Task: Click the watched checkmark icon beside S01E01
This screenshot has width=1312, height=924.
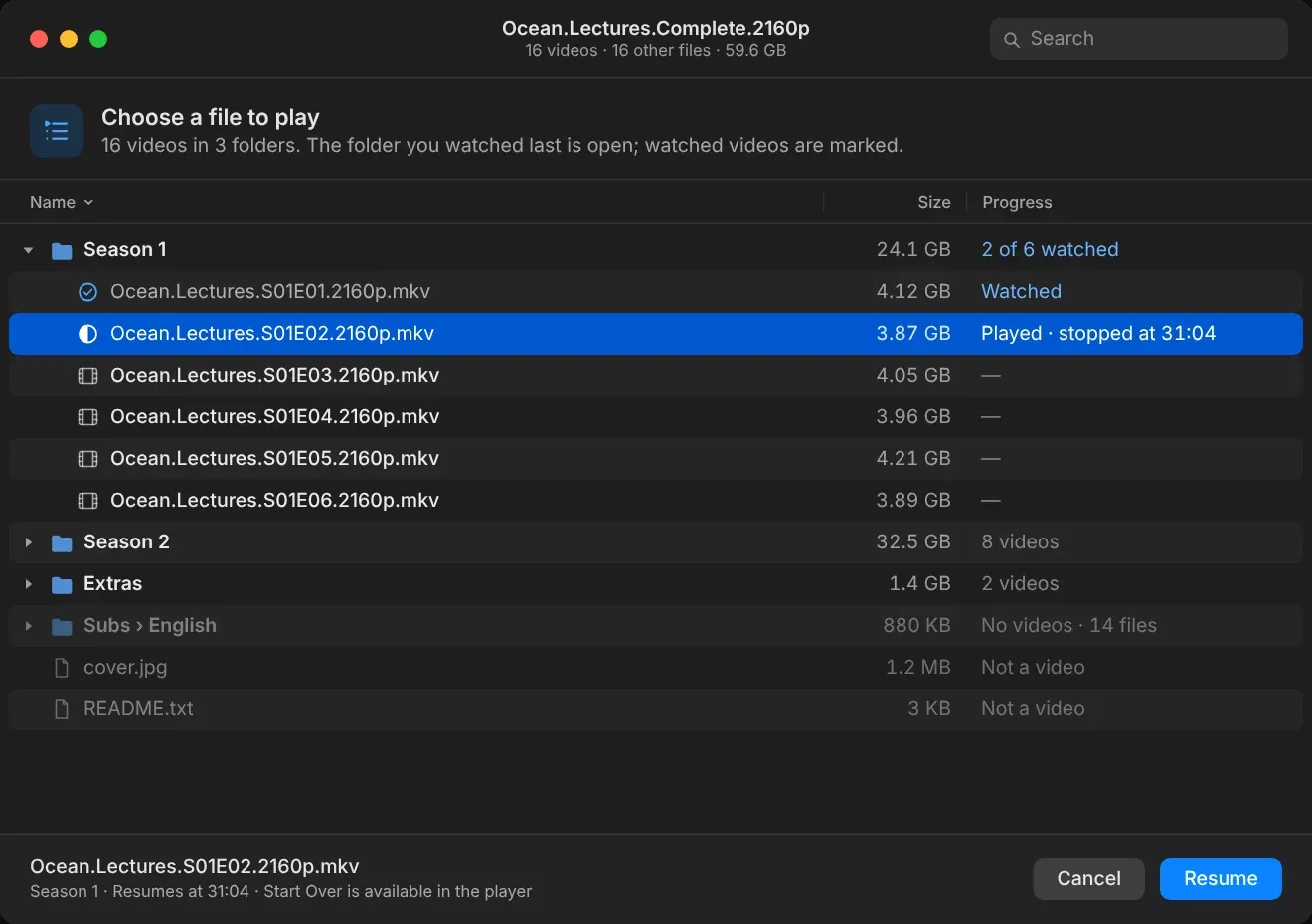Action: tap(87, 292)
